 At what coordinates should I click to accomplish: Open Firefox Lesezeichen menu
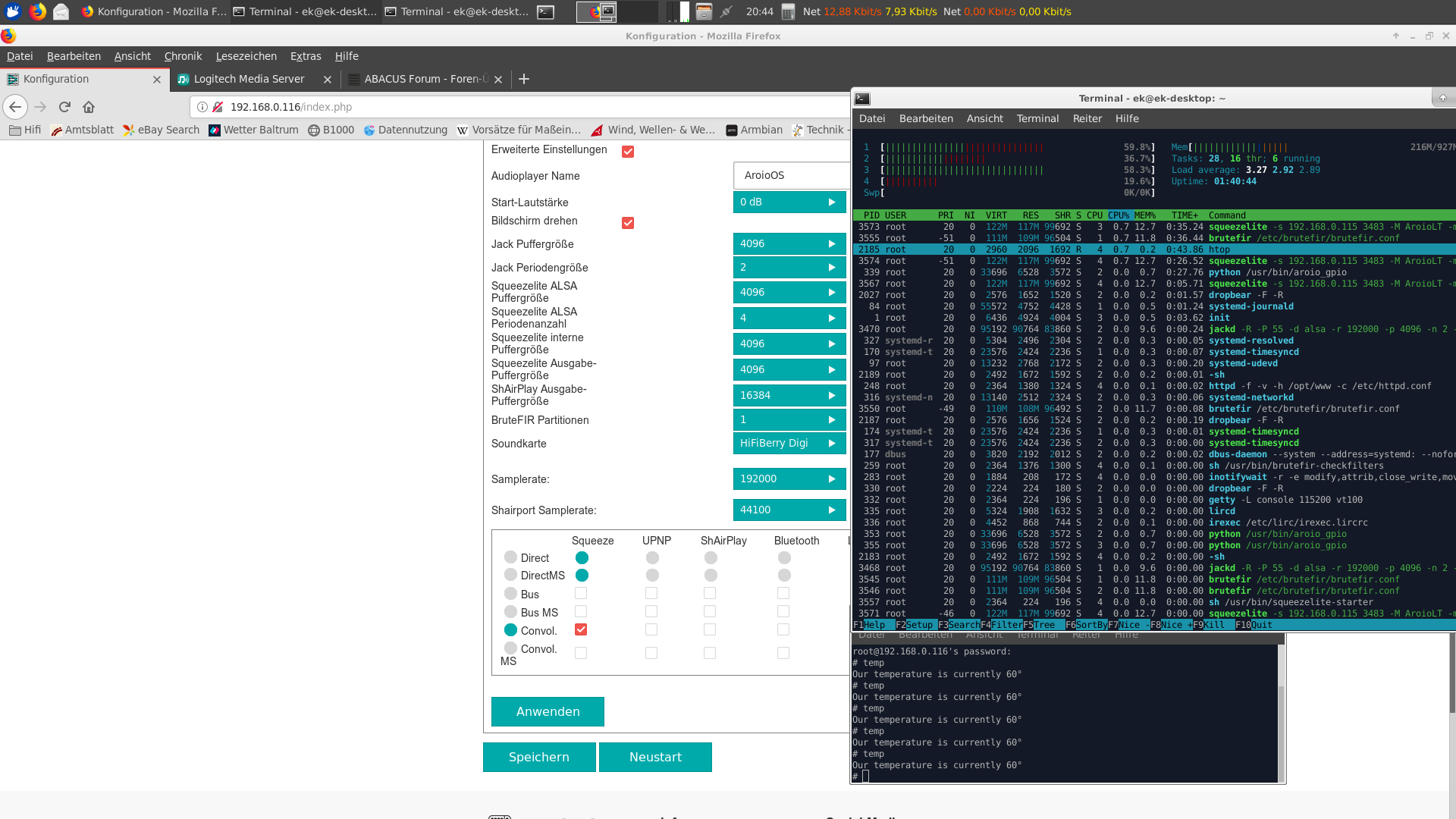(246, 56)
